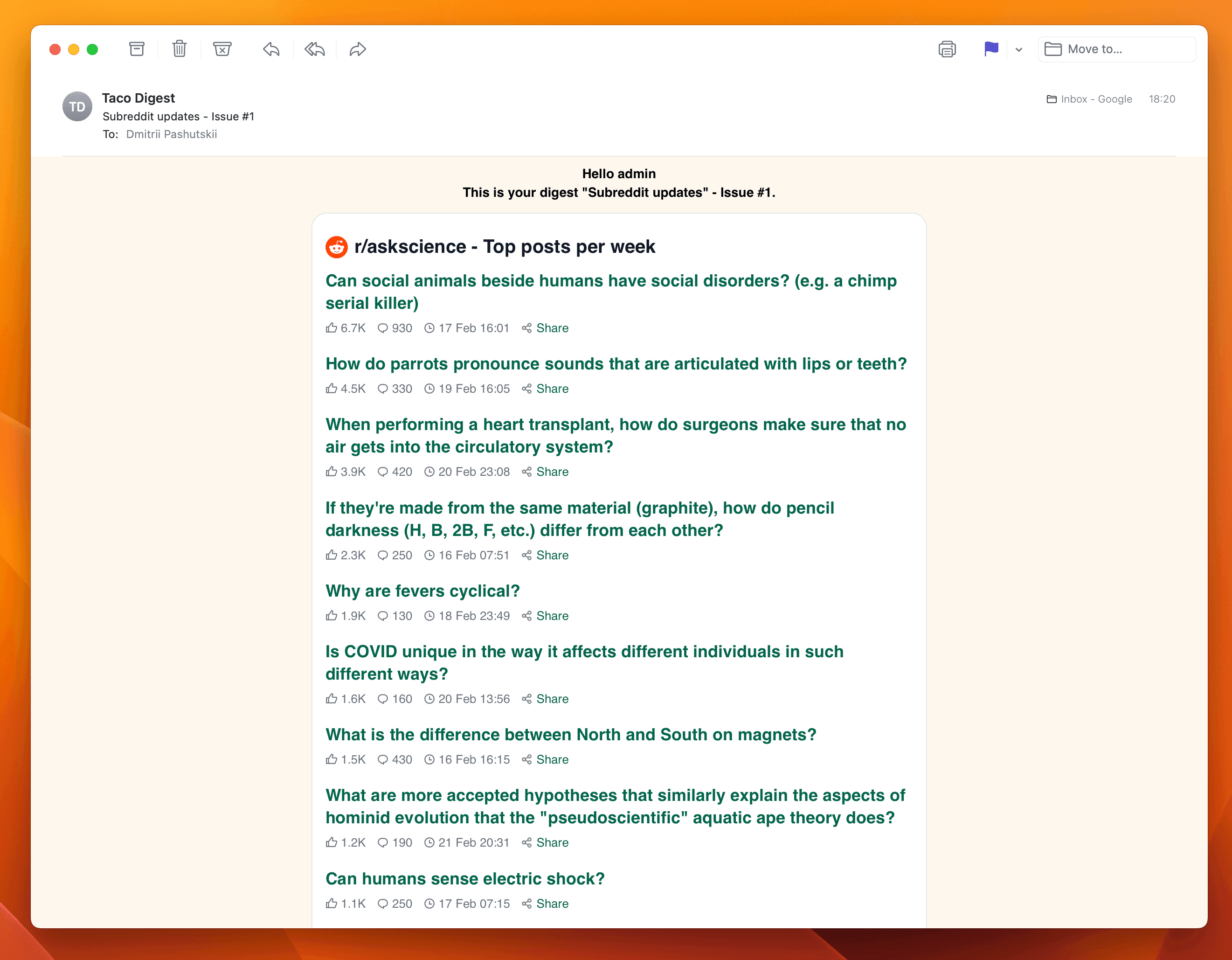
Task: Click the r/askscience Top posts heading
Action: [x=504, y=247]
